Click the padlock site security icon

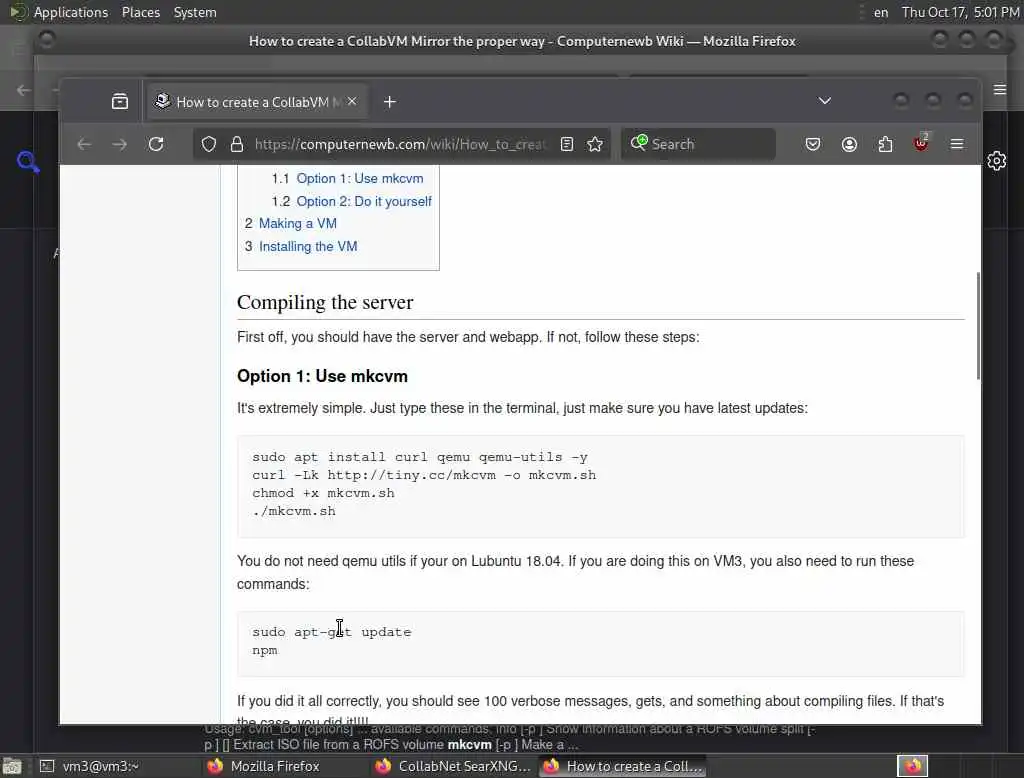(x=237, y=144)
